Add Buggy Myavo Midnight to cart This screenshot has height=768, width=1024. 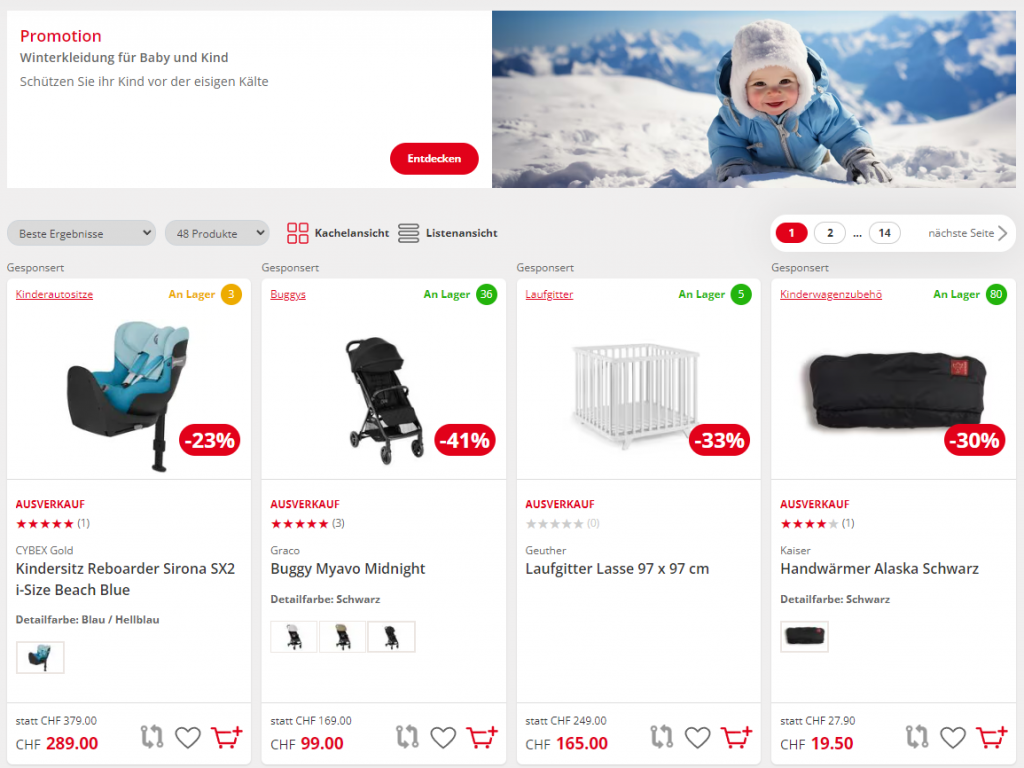482,737
